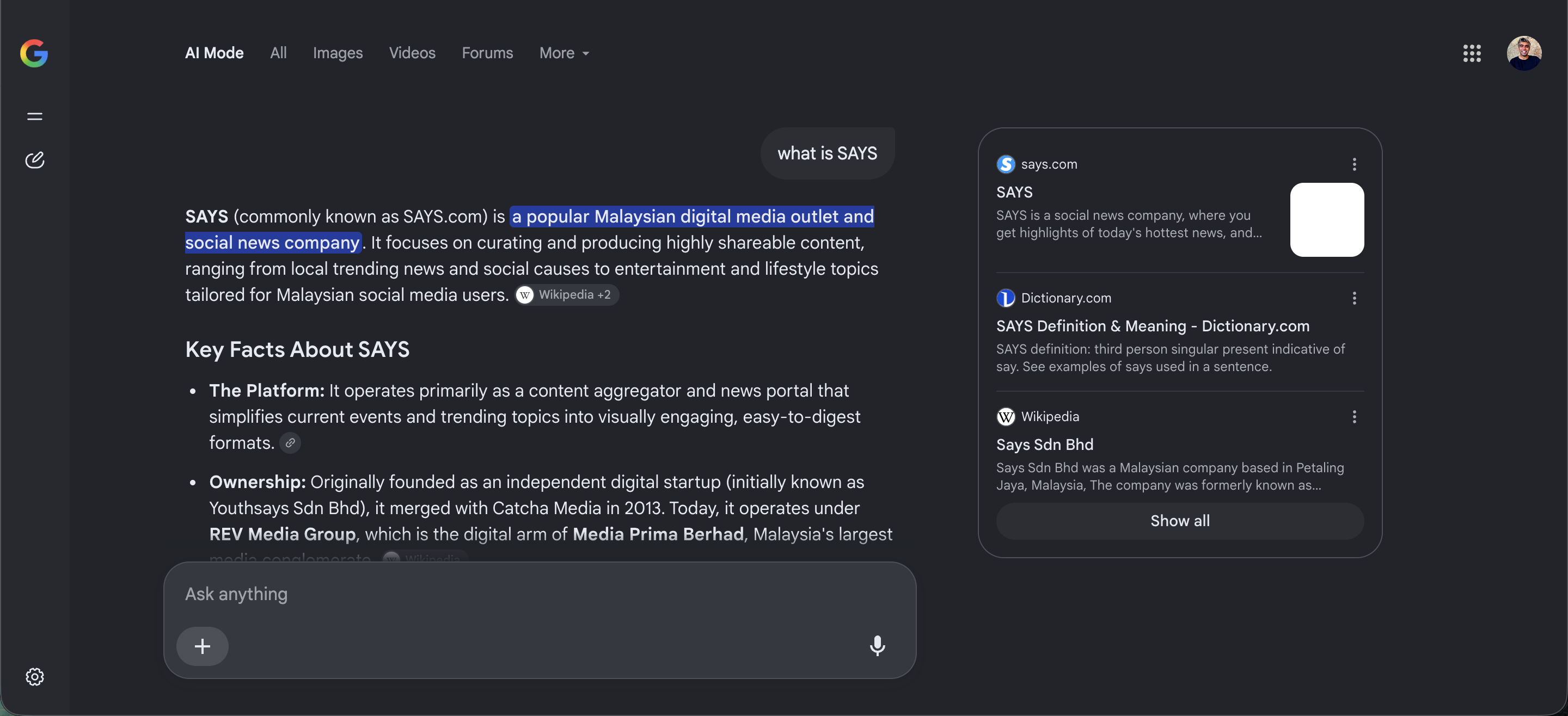1568x716 pixels.
Task: Open three-dot menu for says.com result
Action: click(x=1353, y=164)
